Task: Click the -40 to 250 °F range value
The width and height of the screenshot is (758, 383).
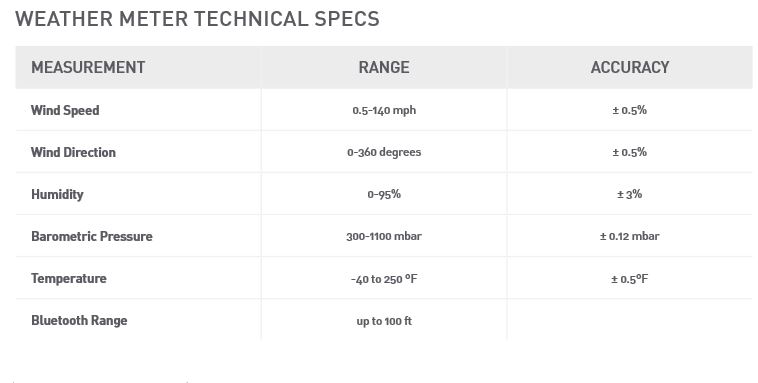Action: pos(384,279)
